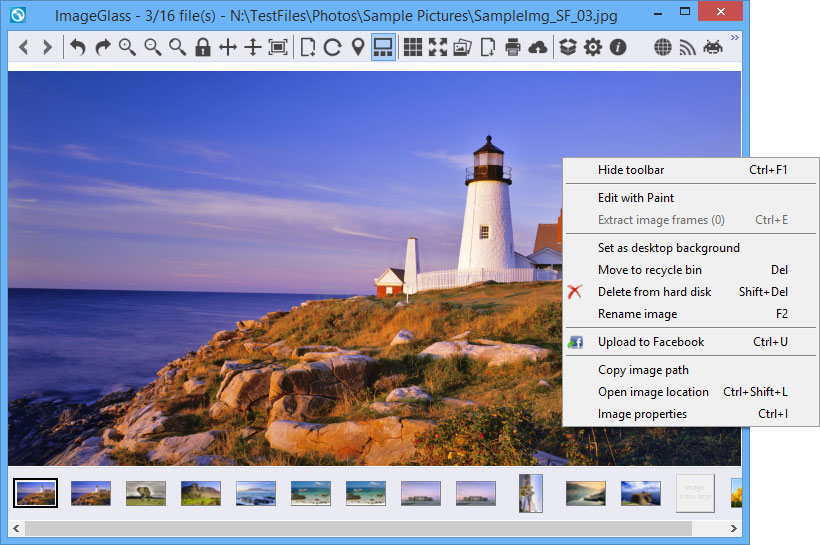Viewport: 820px width, 545px height.
Task: Select Delete from hard disk
Action: (654, 292)
